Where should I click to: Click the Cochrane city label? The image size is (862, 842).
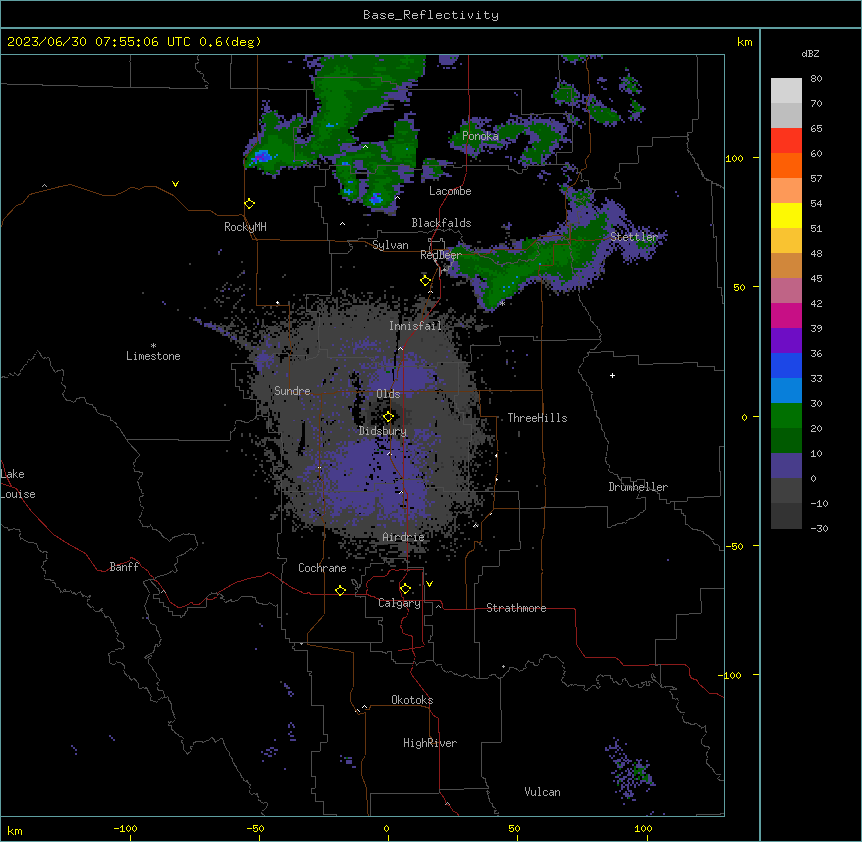tap(322, 568)
